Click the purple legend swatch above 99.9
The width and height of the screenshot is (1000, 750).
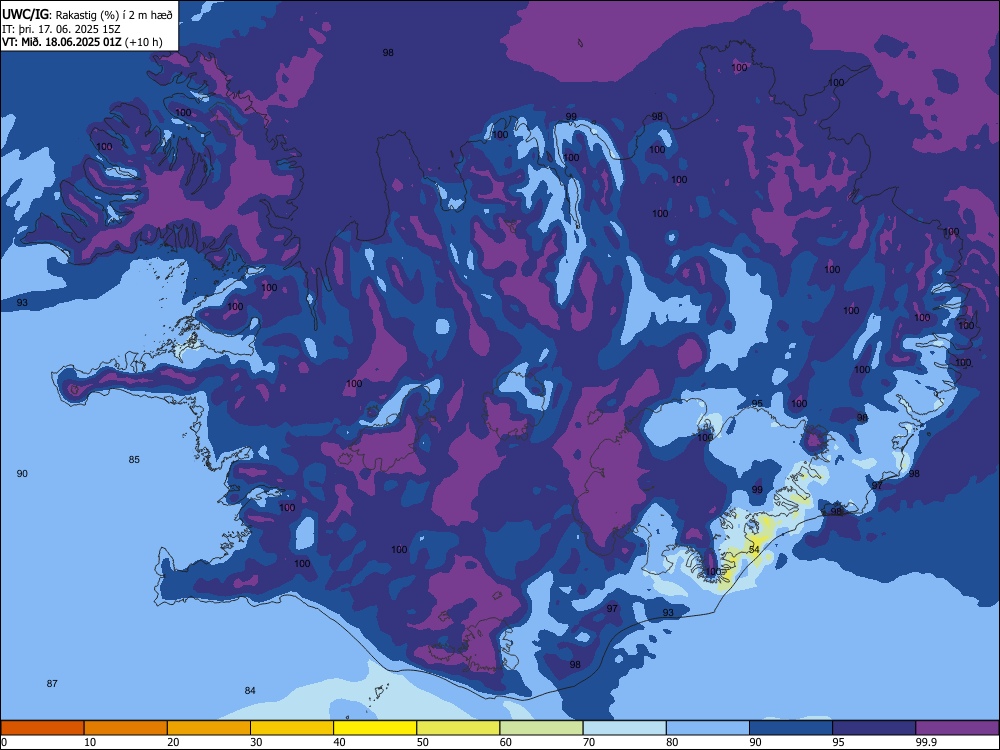coord(958,728)
